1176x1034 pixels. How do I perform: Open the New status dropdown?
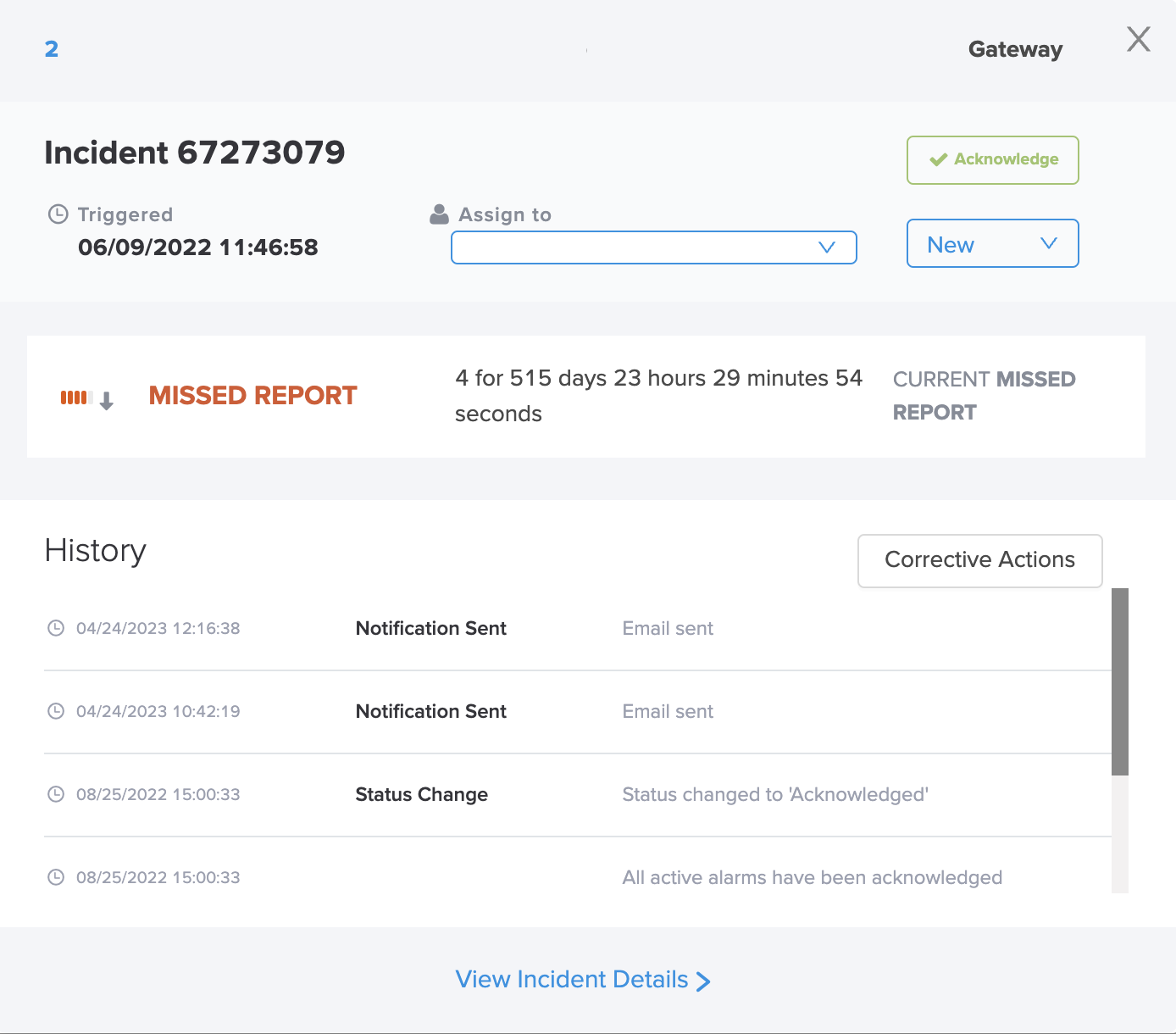(993, 243)
